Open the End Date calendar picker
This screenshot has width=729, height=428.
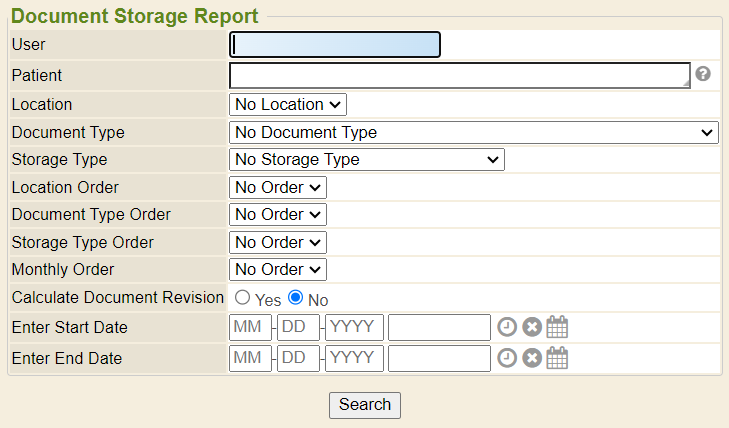coord(557,358)
